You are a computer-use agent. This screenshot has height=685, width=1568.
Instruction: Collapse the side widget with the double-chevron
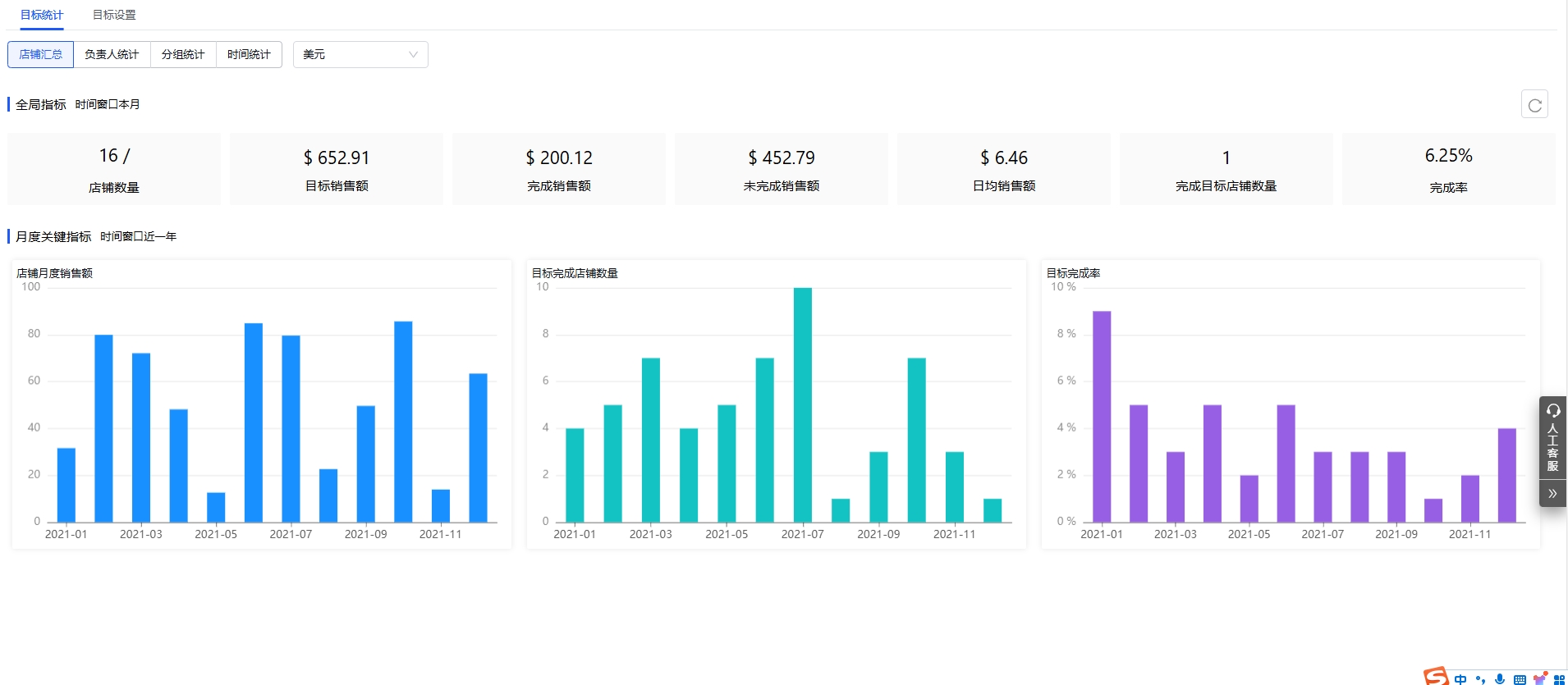(1552, 493)
